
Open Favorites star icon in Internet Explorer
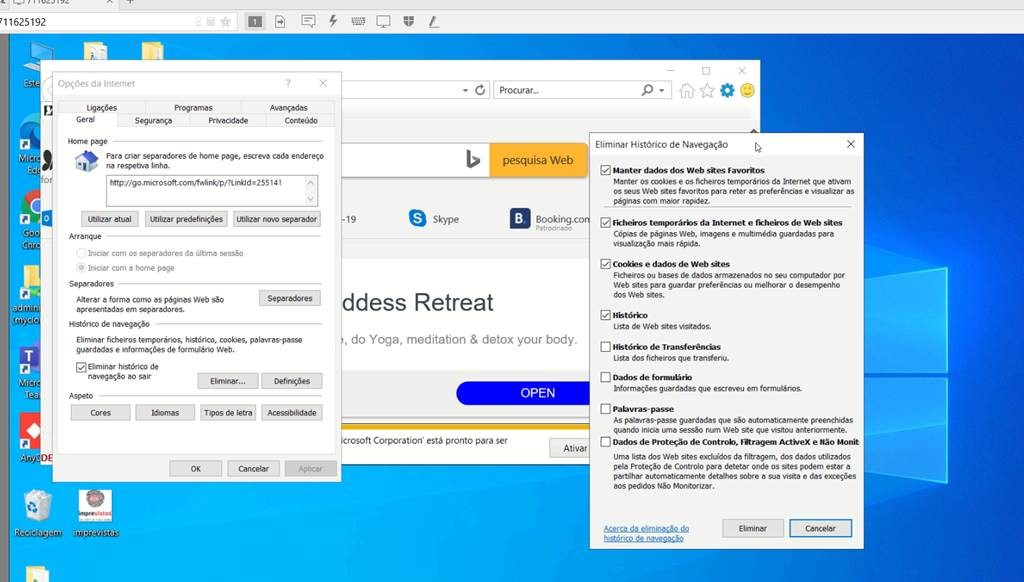click(707, 90)
